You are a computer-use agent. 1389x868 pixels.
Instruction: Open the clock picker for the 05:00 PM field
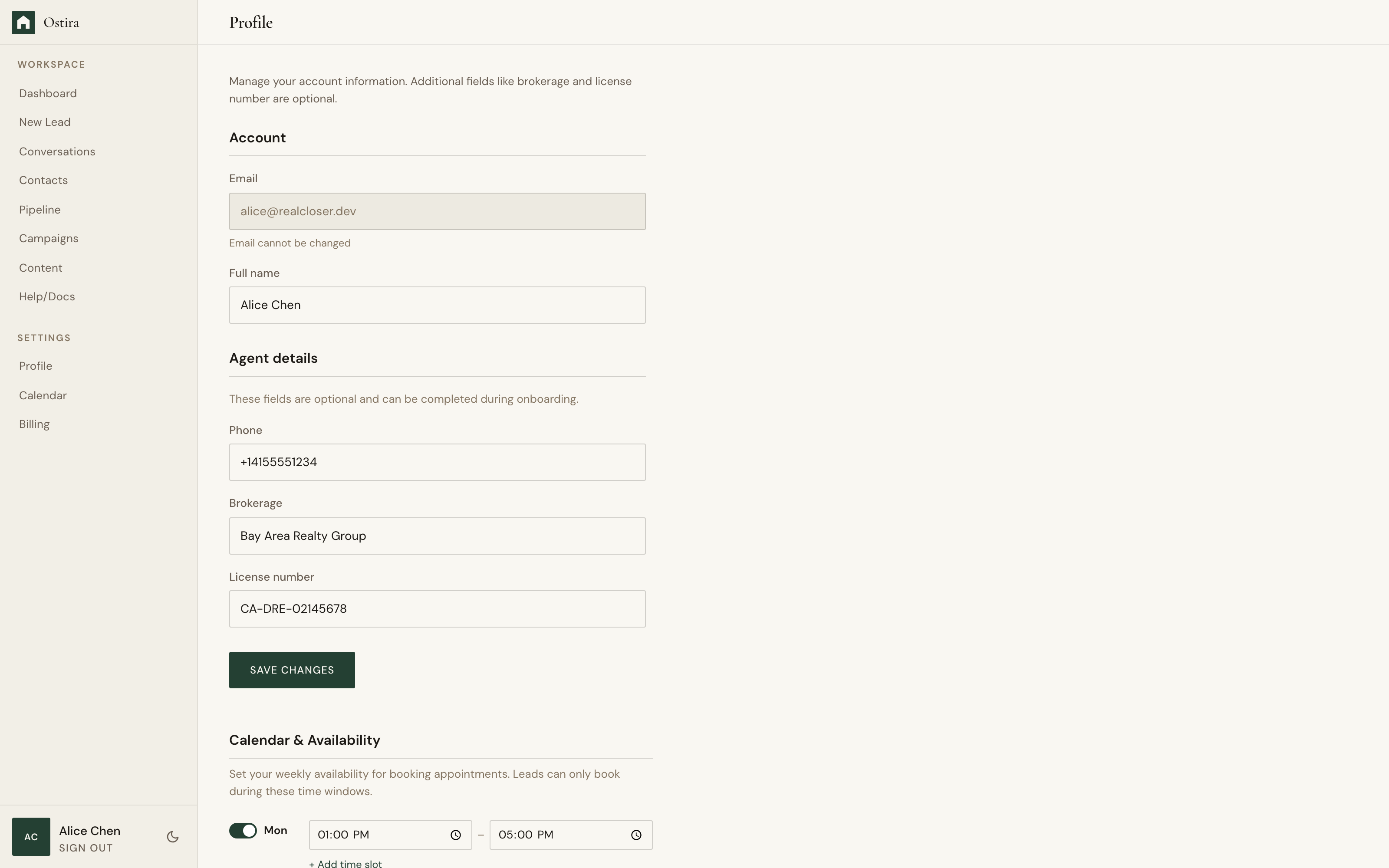[636, 835]
